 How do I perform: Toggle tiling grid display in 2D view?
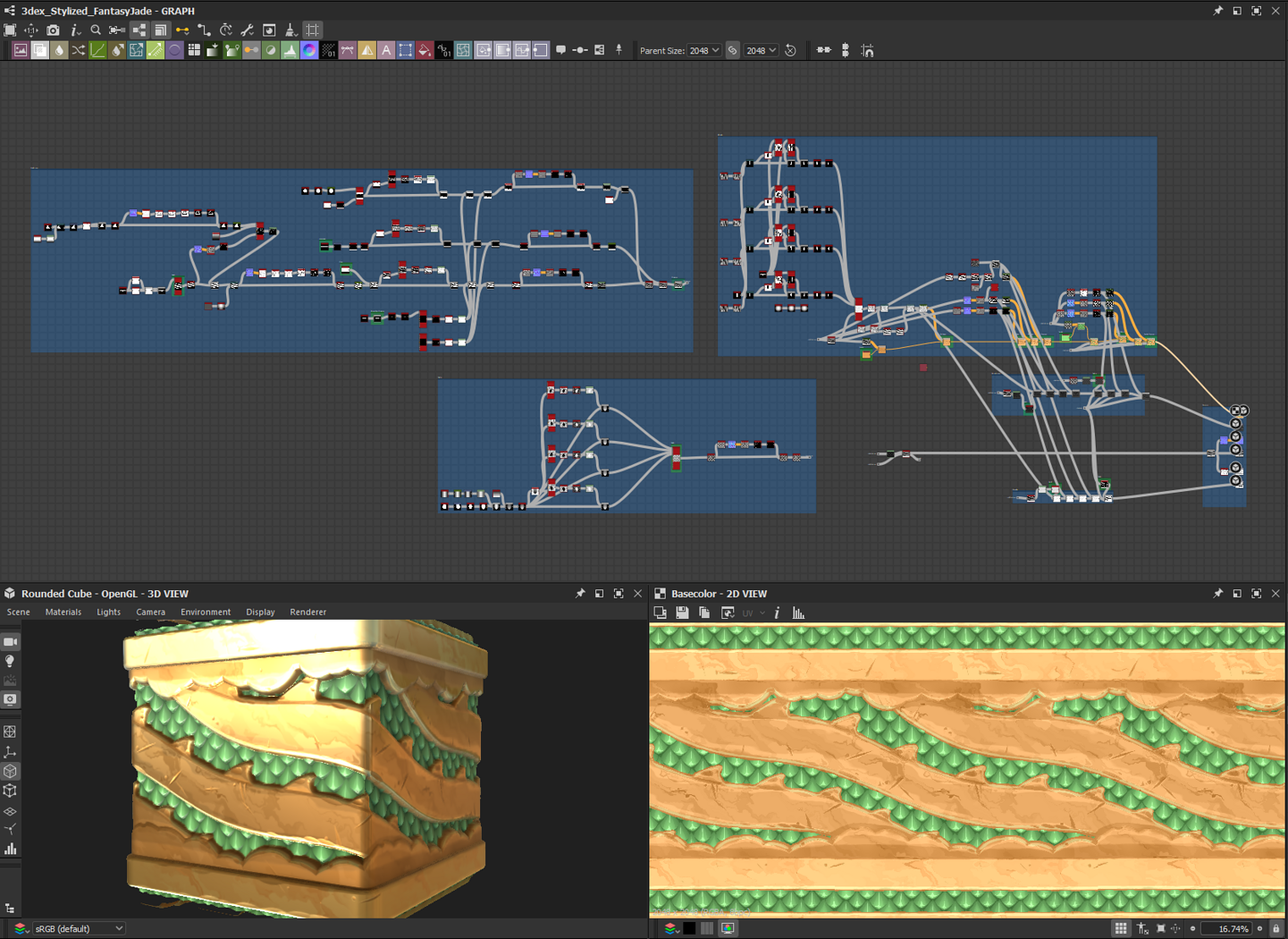(1120, 929)
